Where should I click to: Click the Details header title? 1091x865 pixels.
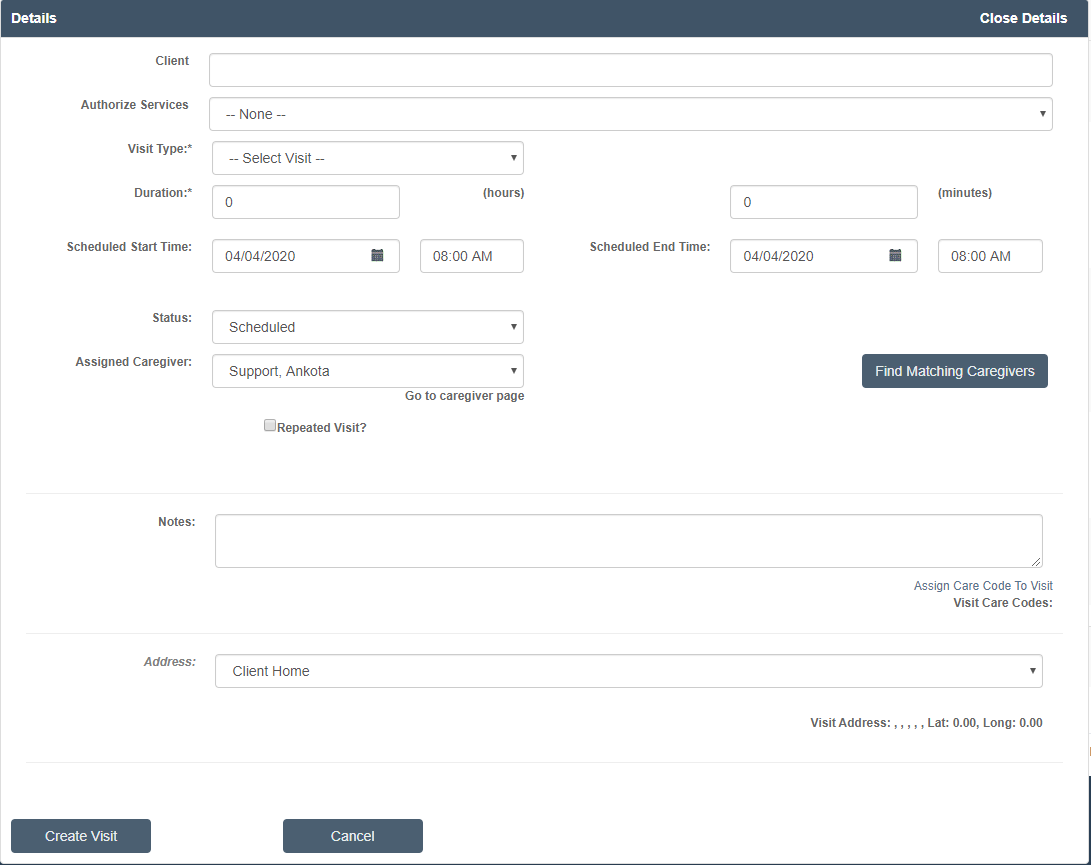33,18
